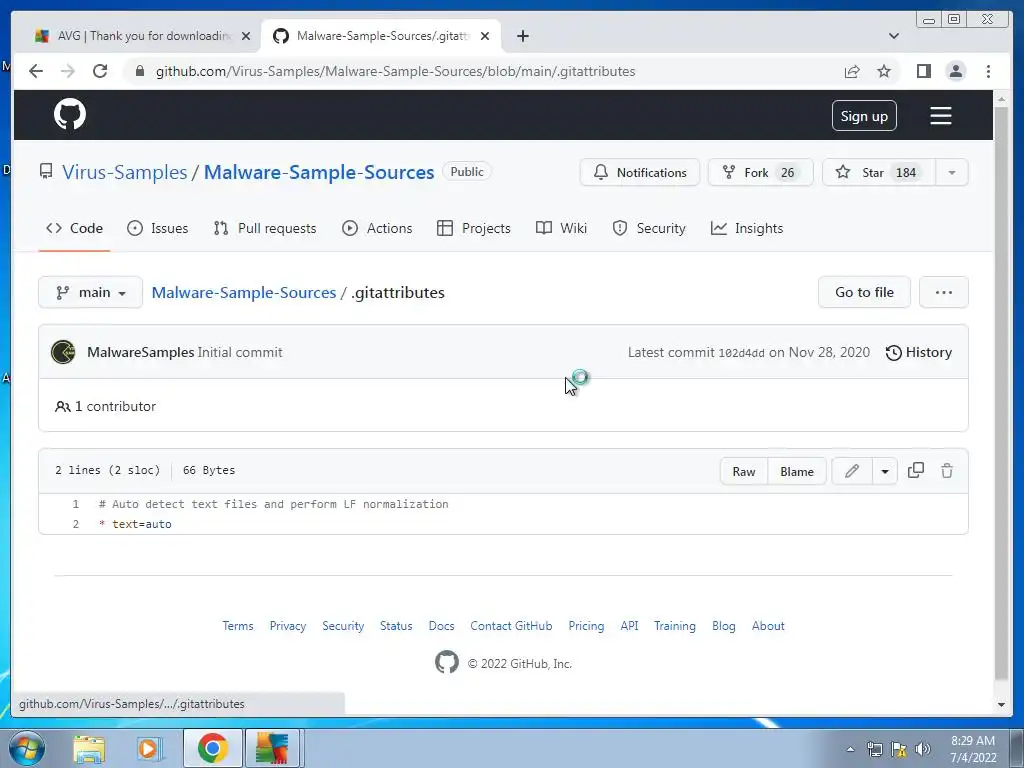Click Malware-Sample-Sources breadcrumb link

pos(244,293)
